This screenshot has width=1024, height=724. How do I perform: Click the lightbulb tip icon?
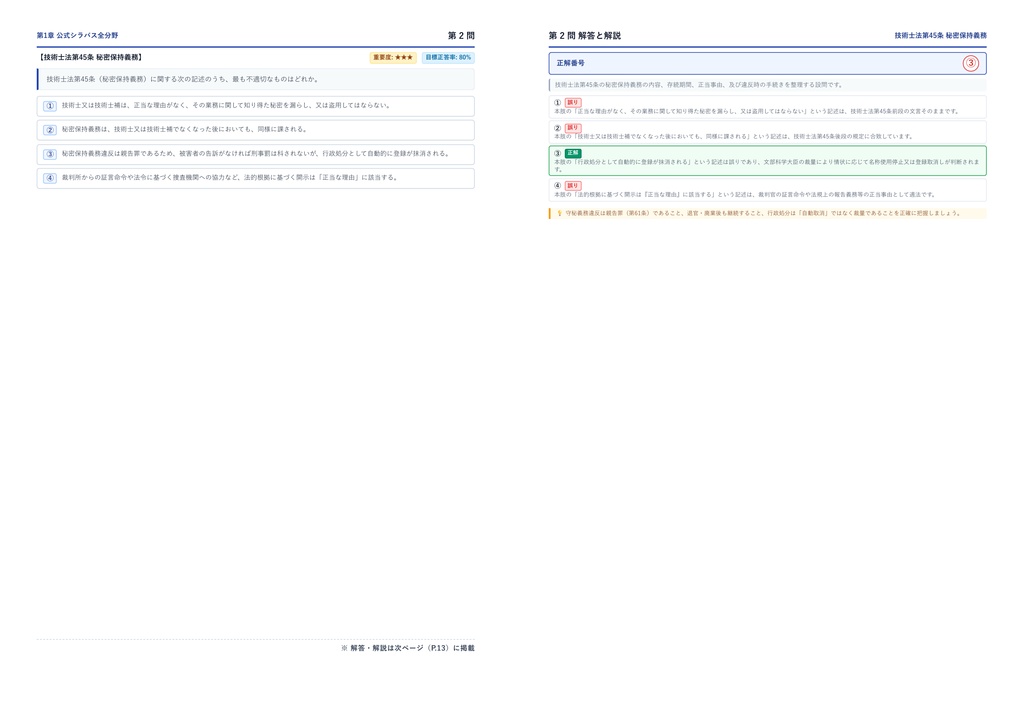coord(559,213)
